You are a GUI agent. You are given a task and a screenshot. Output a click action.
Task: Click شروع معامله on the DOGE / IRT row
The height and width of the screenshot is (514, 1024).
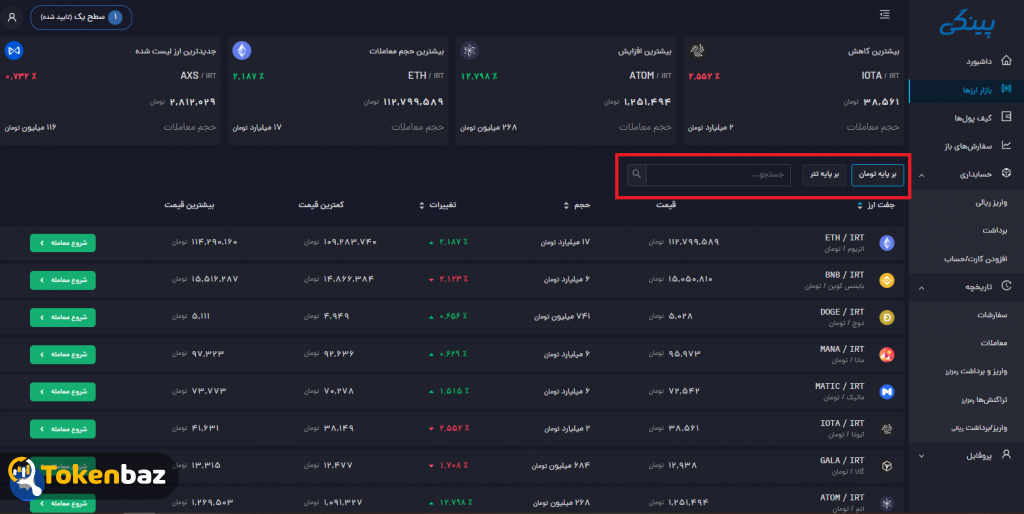(63, 317)
